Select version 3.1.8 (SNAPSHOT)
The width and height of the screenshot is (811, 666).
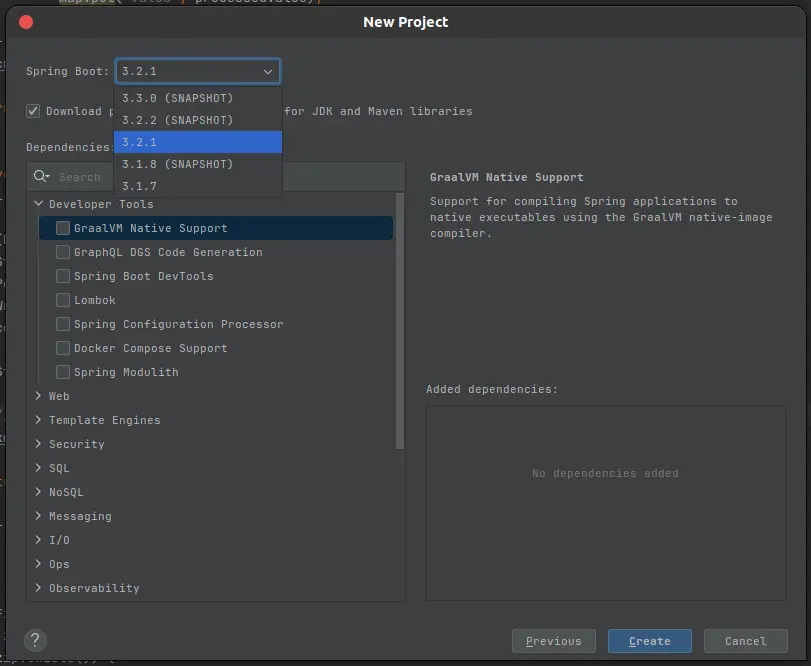(x=198, y=164)
